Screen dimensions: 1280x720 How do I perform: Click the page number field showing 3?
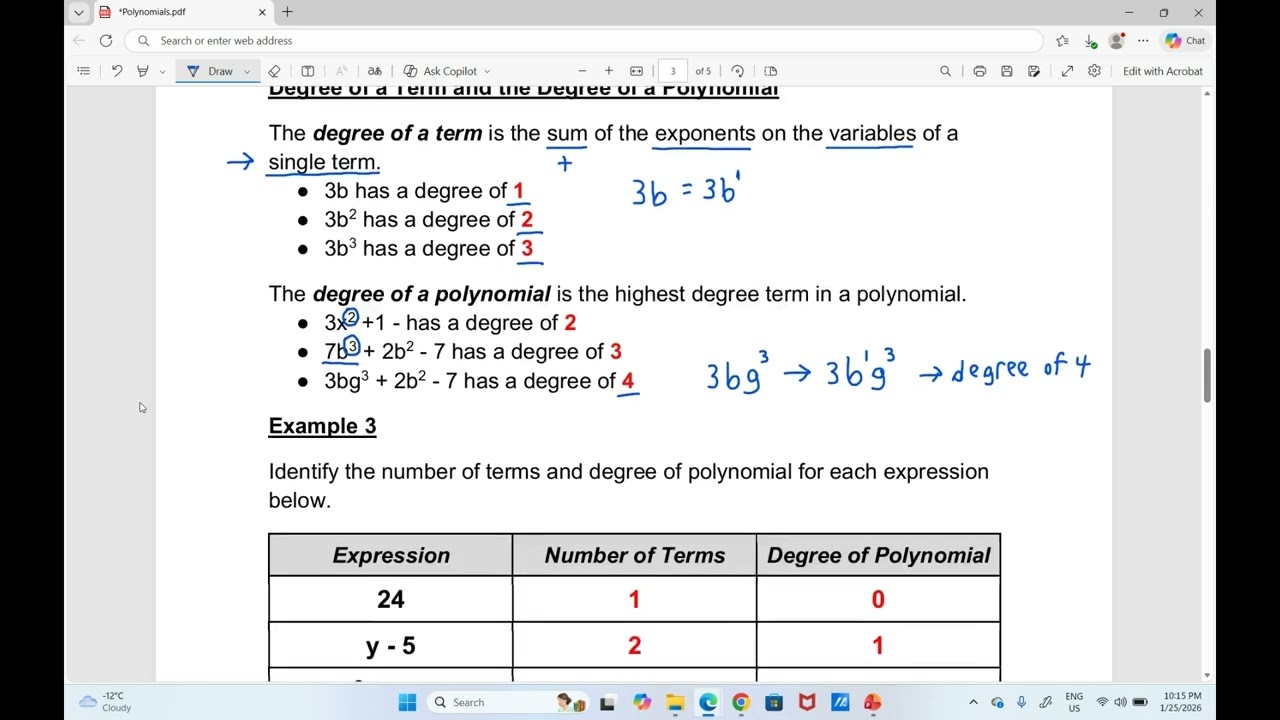point(673,71)
